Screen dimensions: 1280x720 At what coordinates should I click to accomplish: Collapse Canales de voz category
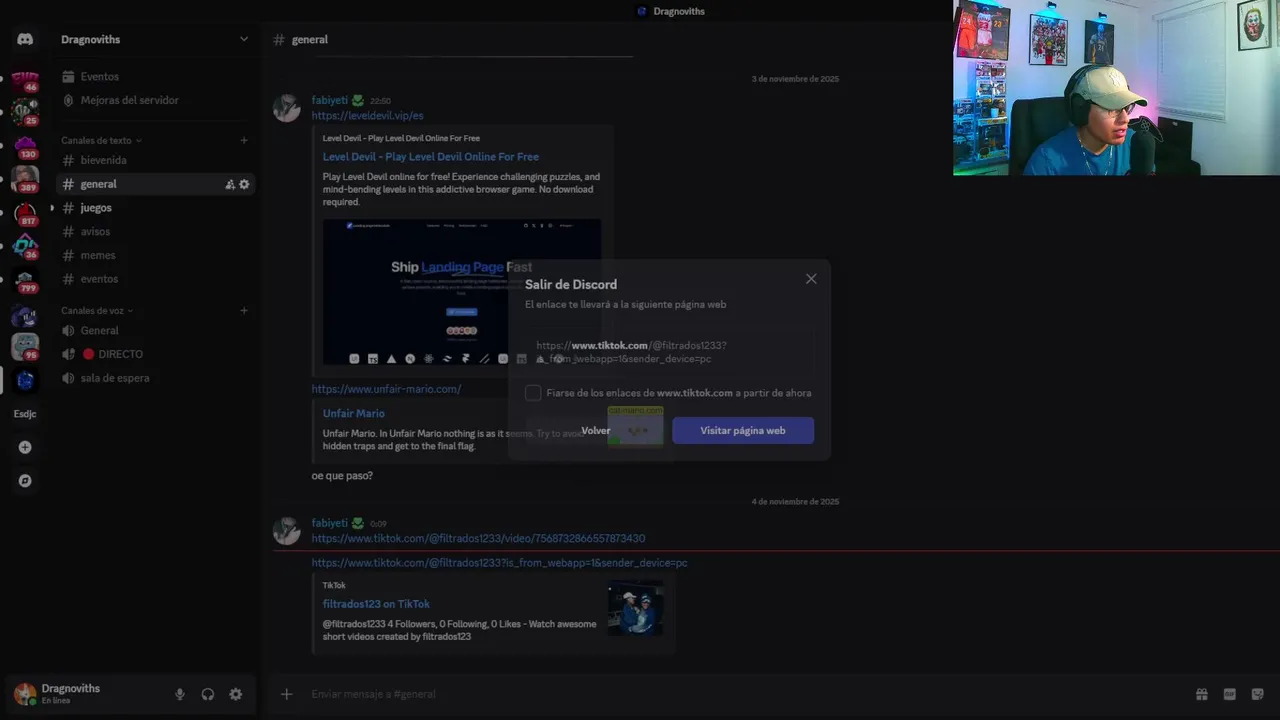tap(97, 311)
